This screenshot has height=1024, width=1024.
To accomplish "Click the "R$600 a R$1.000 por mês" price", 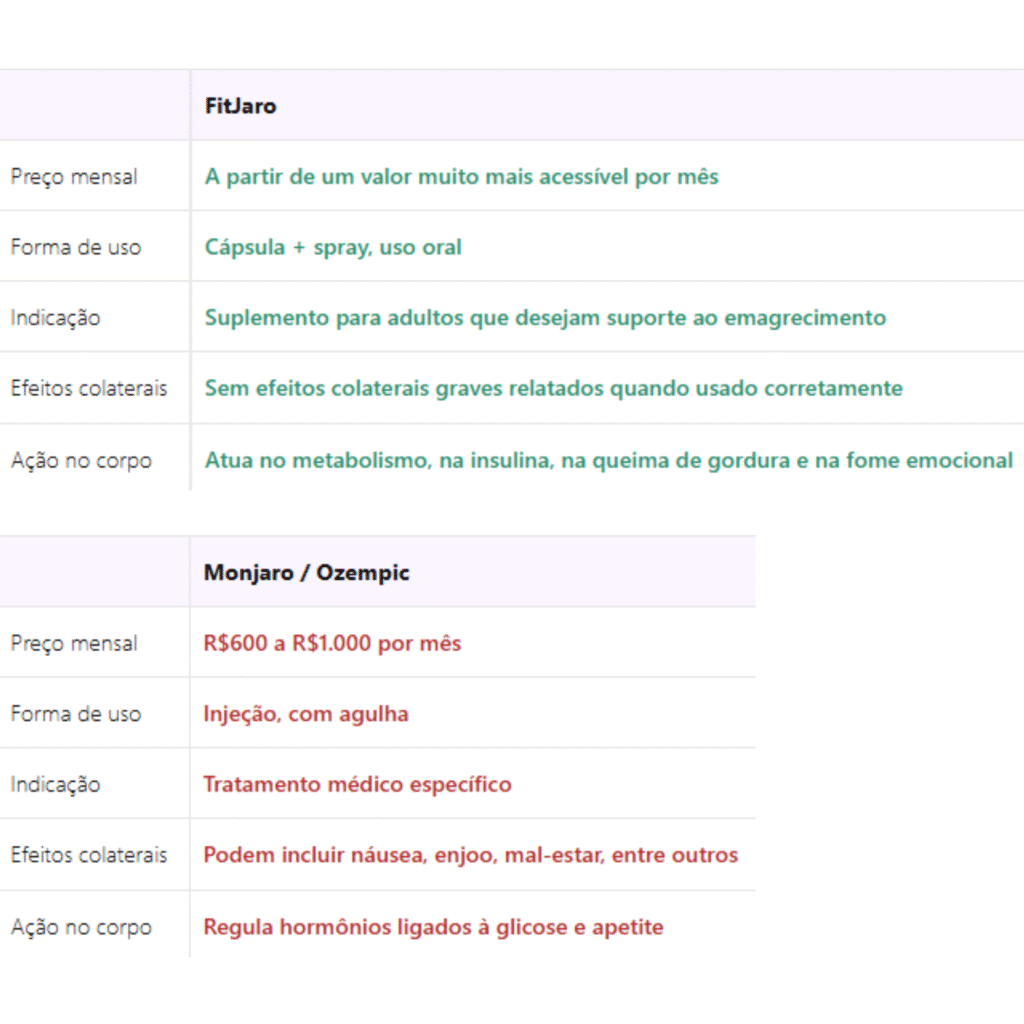I will pyautogui.click(x=332, y=643).
